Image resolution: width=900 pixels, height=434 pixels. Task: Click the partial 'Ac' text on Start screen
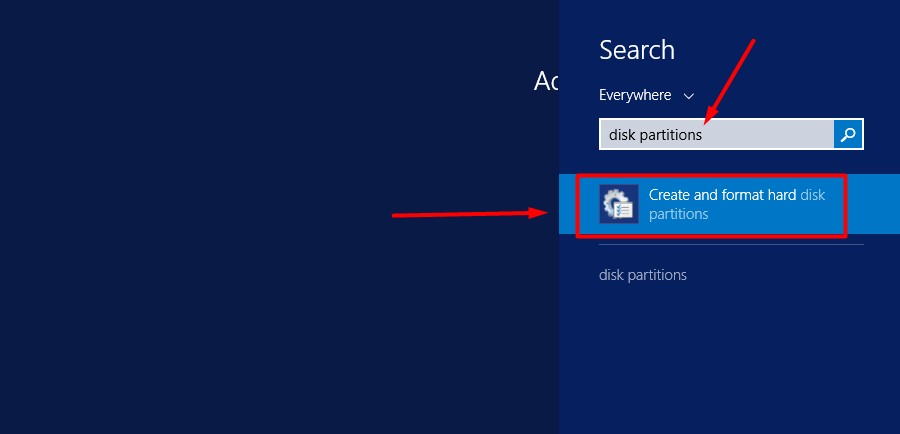coord(546,81)
